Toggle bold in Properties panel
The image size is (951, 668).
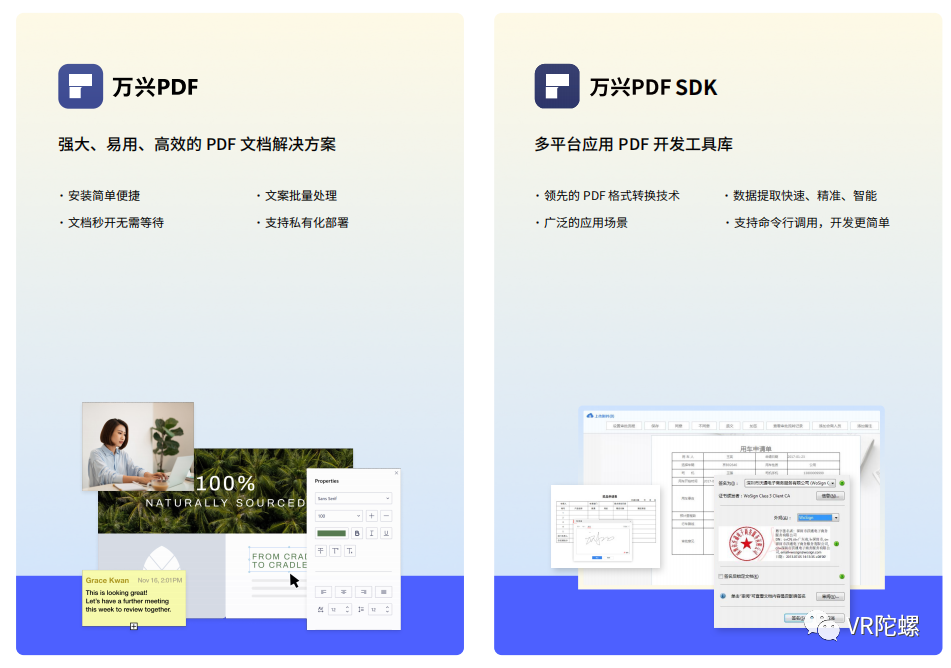coord(357,533)
